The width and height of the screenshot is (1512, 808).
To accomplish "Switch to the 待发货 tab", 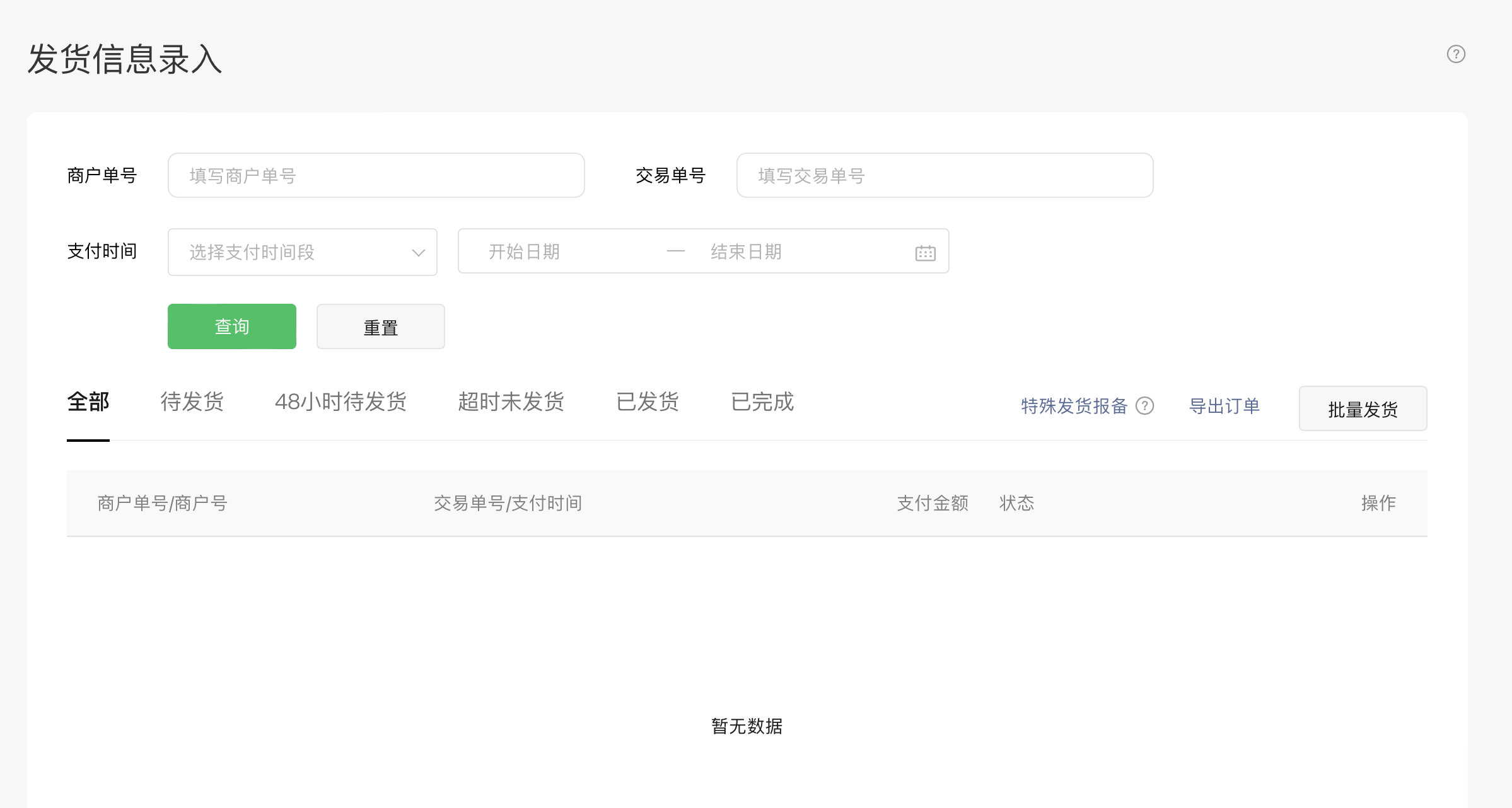I will tap(192, 402).
